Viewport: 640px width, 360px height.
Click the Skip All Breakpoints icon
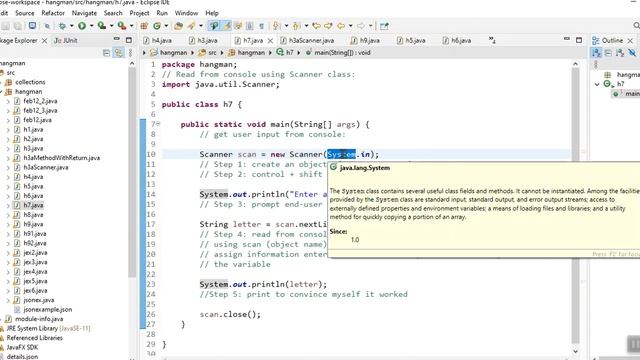(x=47, y=26)
